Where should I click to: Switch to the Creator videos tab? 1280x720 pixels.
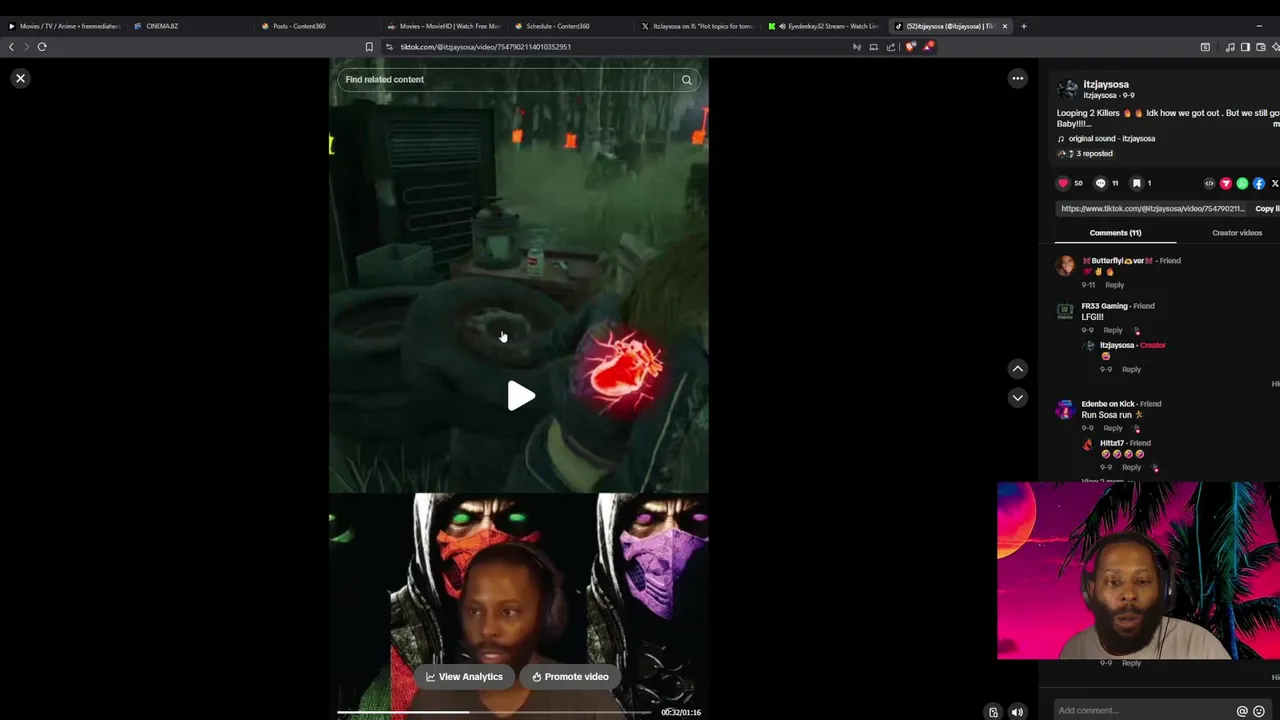(1237, 233)
